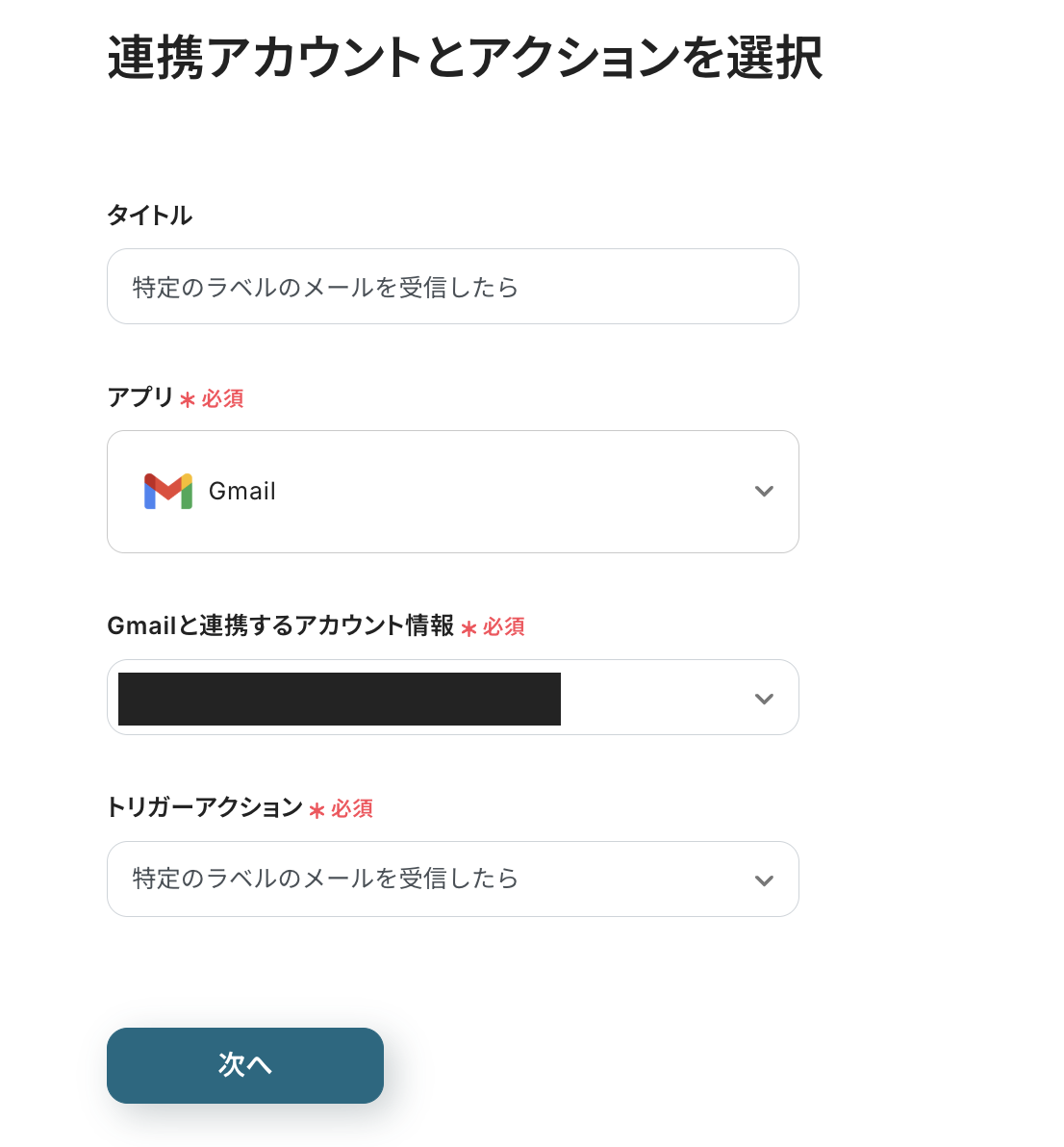The width and height of the screenshot is (1064, 1147).
Task: Click the blacked-out account name box
Action: pos(339,699)
